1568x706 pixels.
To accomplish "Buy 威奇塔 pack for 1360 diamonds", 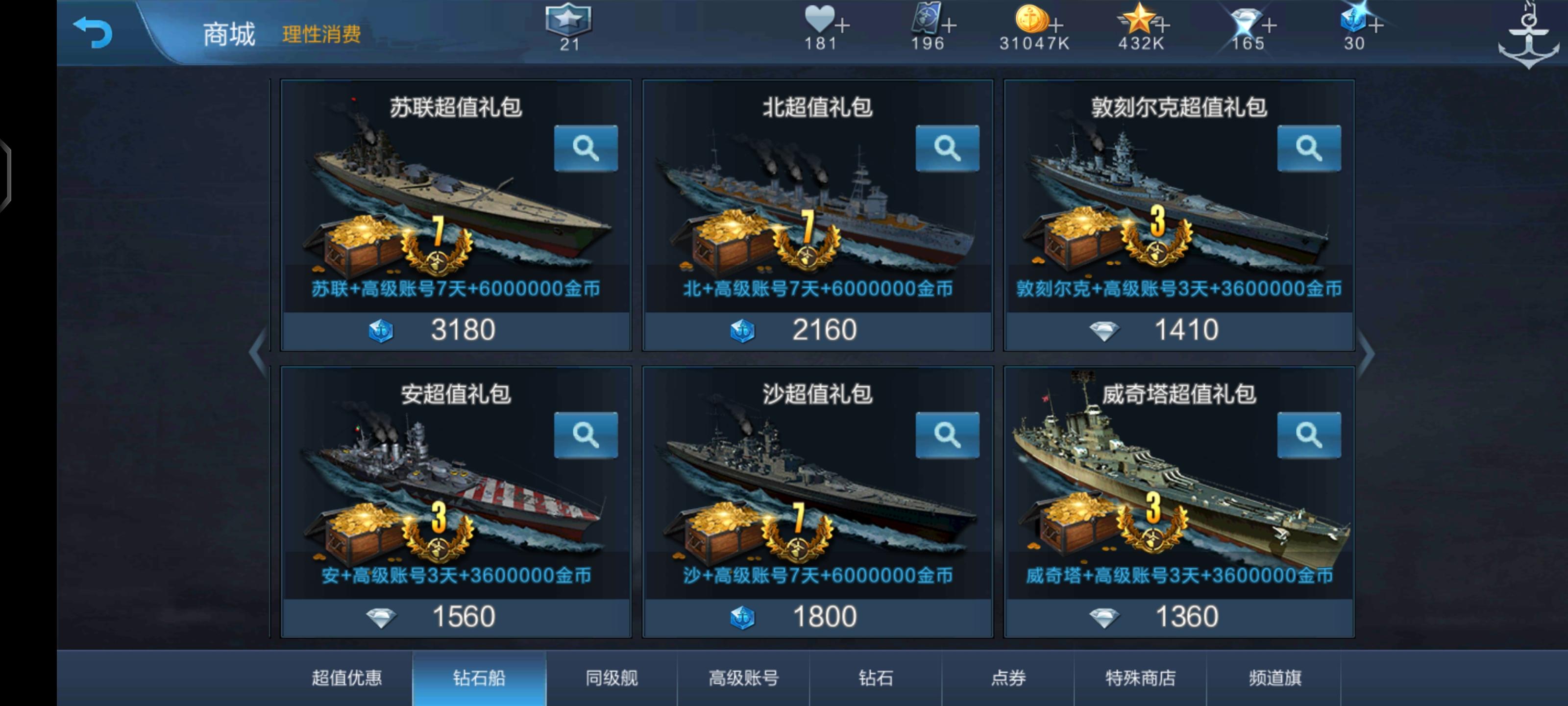I will (1179, 617).
